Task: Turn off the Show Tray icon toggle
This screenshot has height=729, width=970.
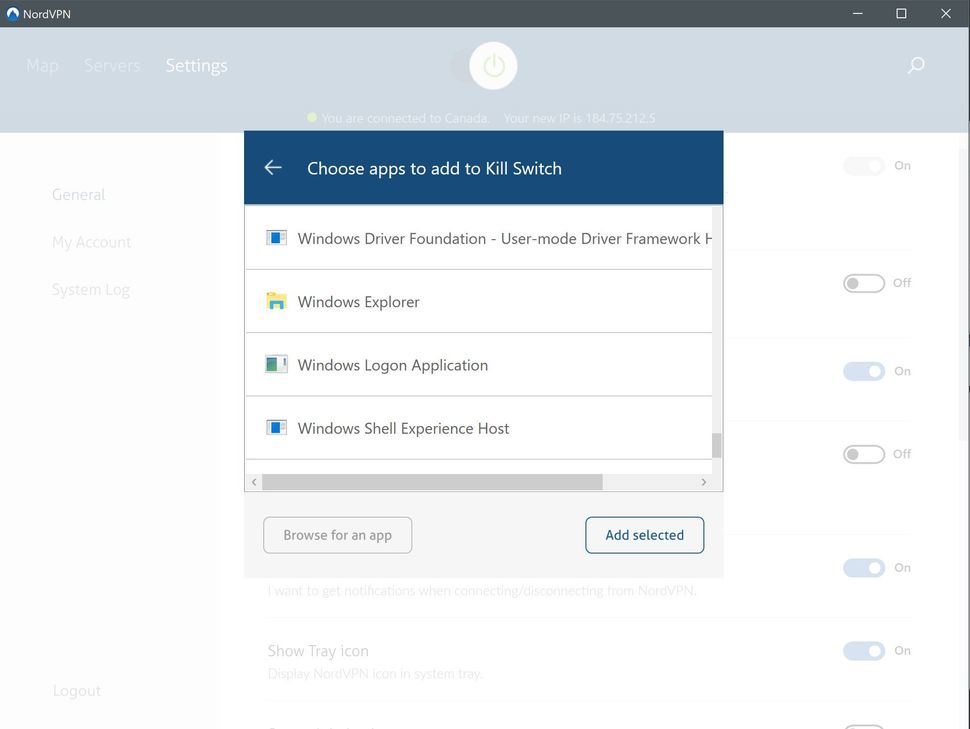Action: [862, 651]
